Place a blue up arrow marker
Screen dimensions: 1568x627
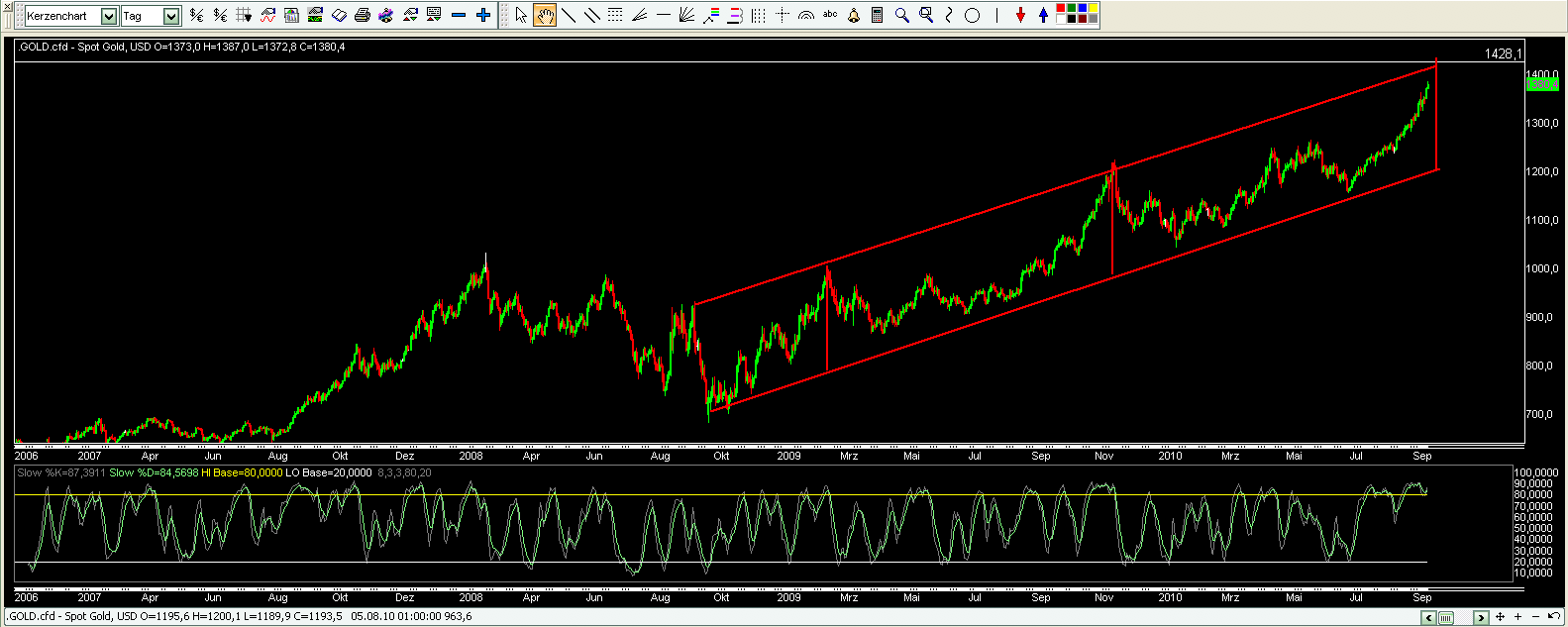coord(1043,15)
